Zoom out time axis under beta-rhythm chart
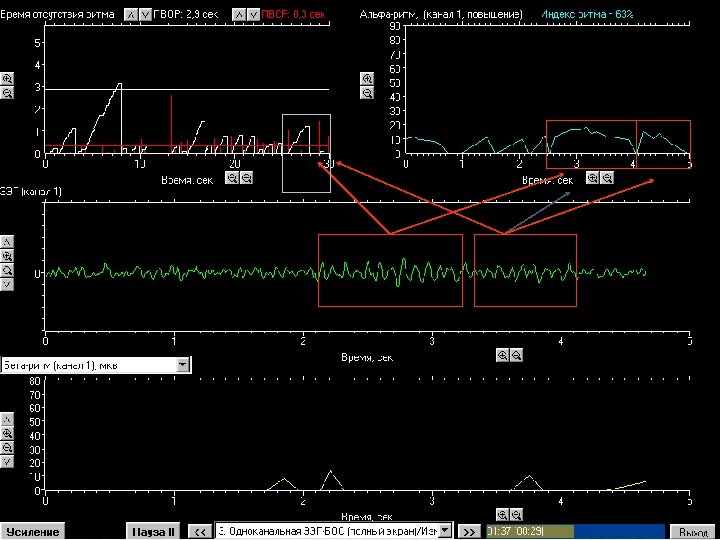 click(x=517, y=515)
